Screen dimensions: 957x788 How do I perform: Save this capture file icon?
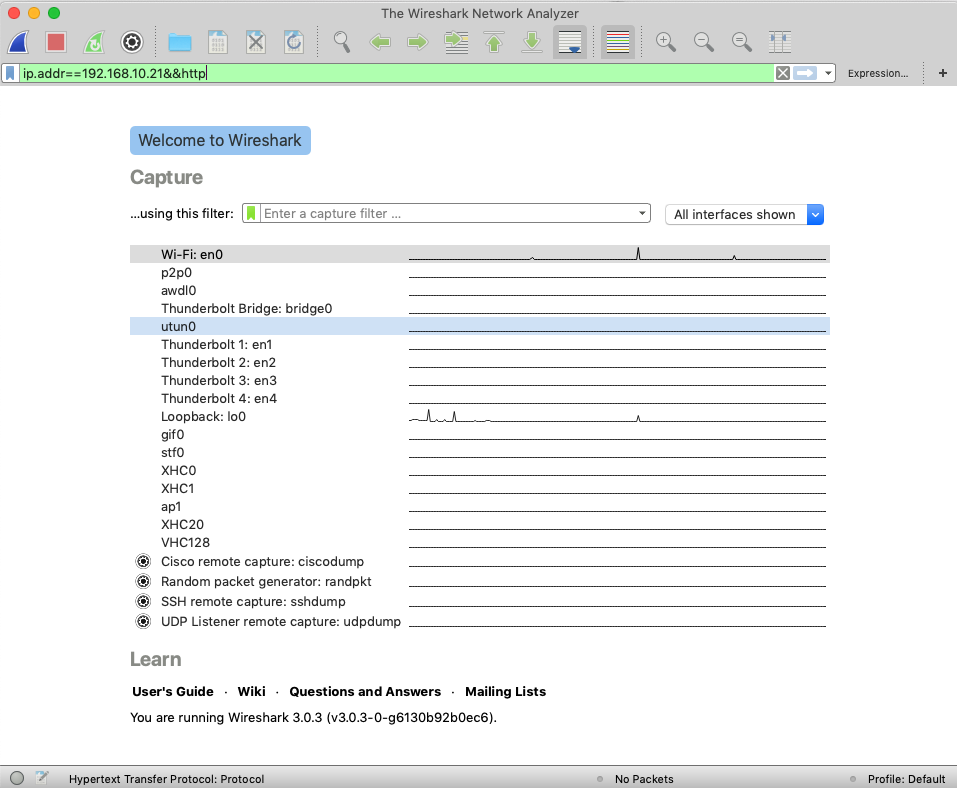click(218, 42)
